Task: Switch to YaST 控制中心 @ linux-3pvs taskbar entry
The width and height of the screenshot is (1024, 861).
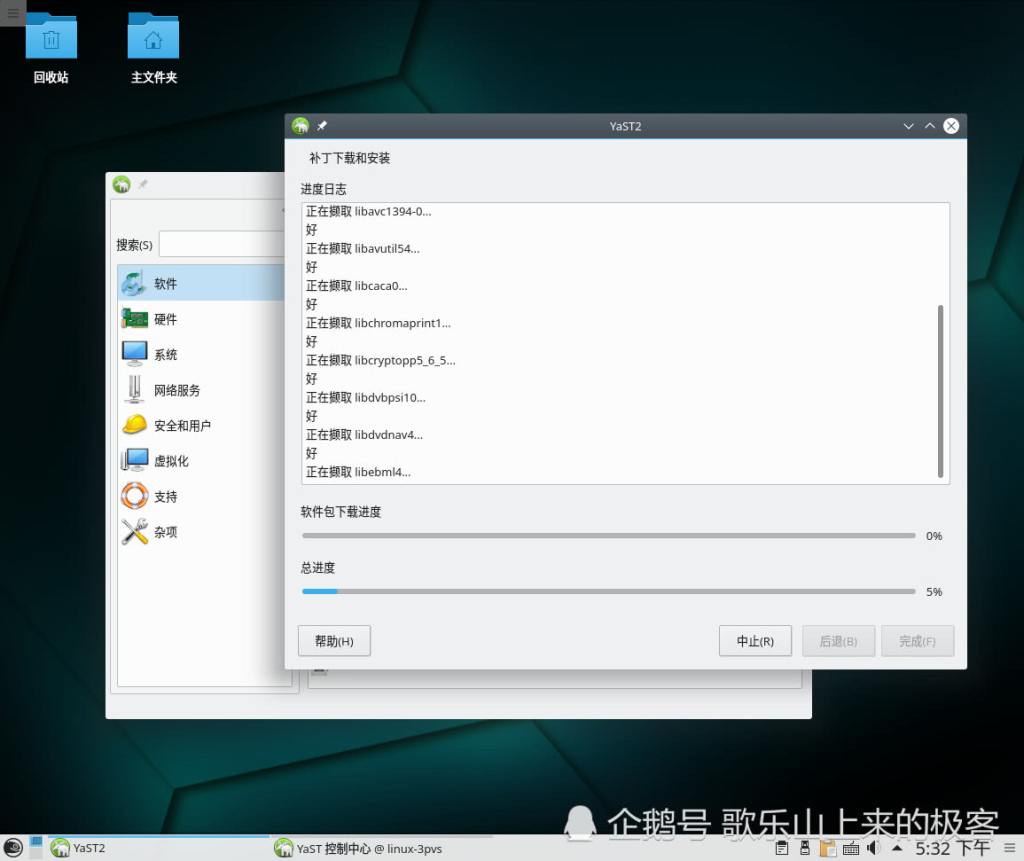Action: pos(381,848)
